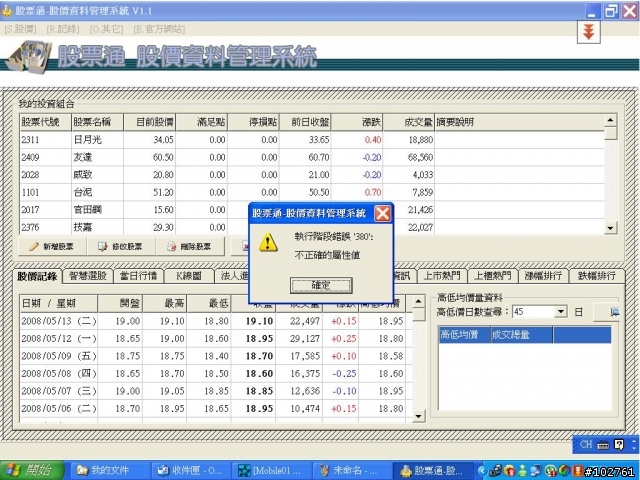Switch to the [Mobile01 taskbar window
Viewport: 640px width, 480px height.
point(271,471)
